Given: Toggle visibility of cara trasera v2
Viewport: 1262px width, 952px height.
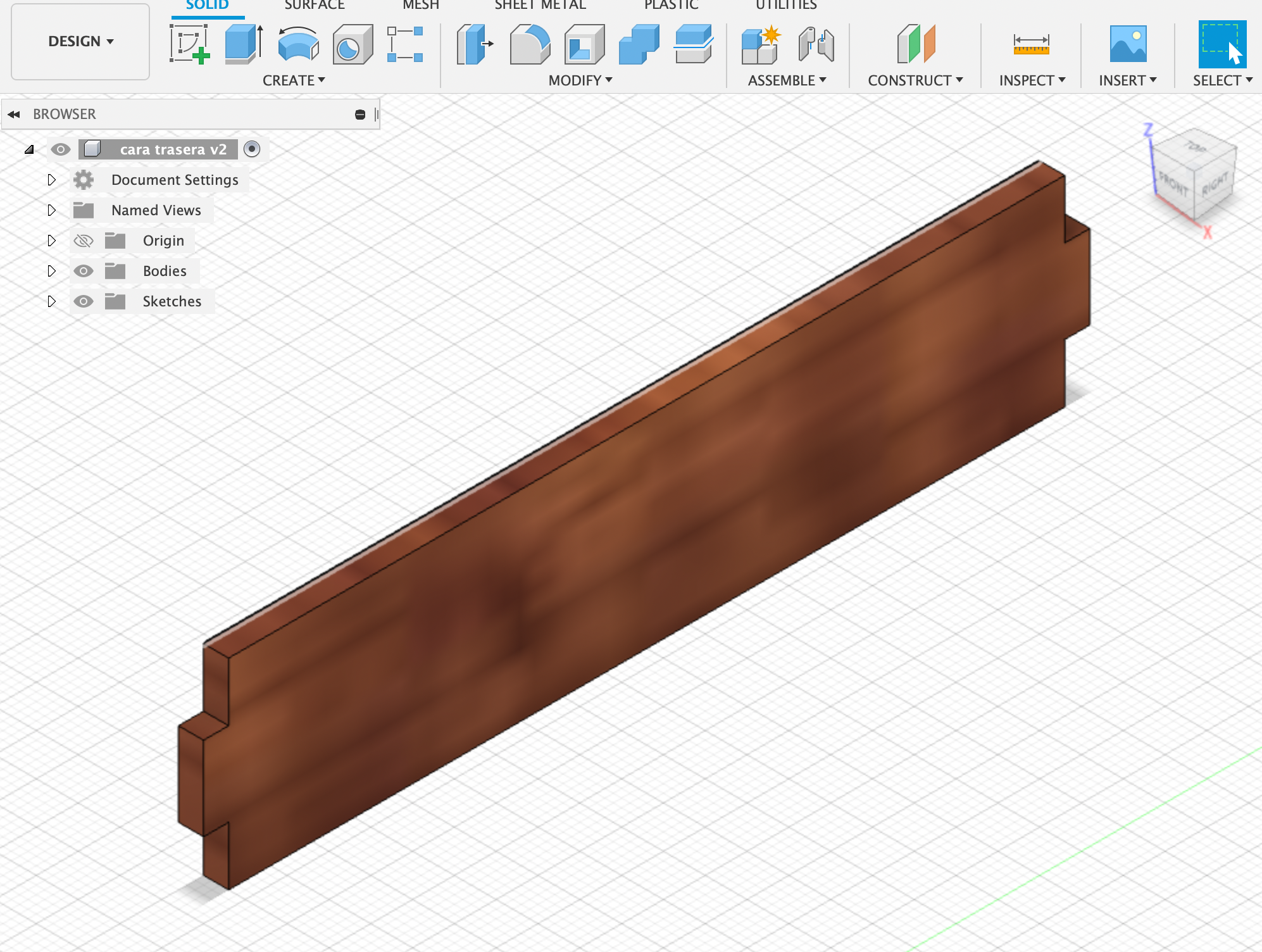Looking at the screenshot, I should [x=59, y=149].
